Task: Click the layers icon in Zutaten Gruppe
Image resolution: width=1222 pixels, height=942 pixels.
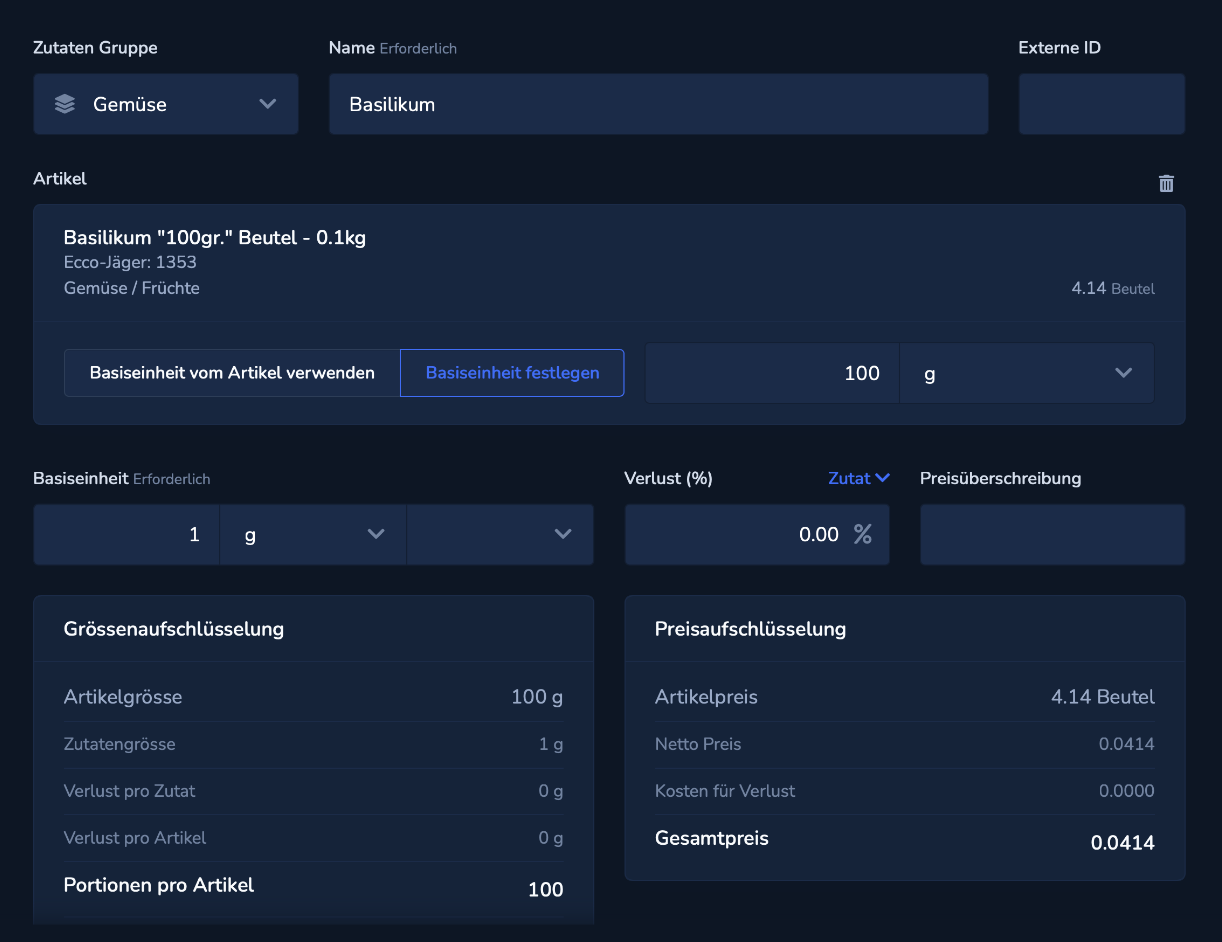Action: 65,104
